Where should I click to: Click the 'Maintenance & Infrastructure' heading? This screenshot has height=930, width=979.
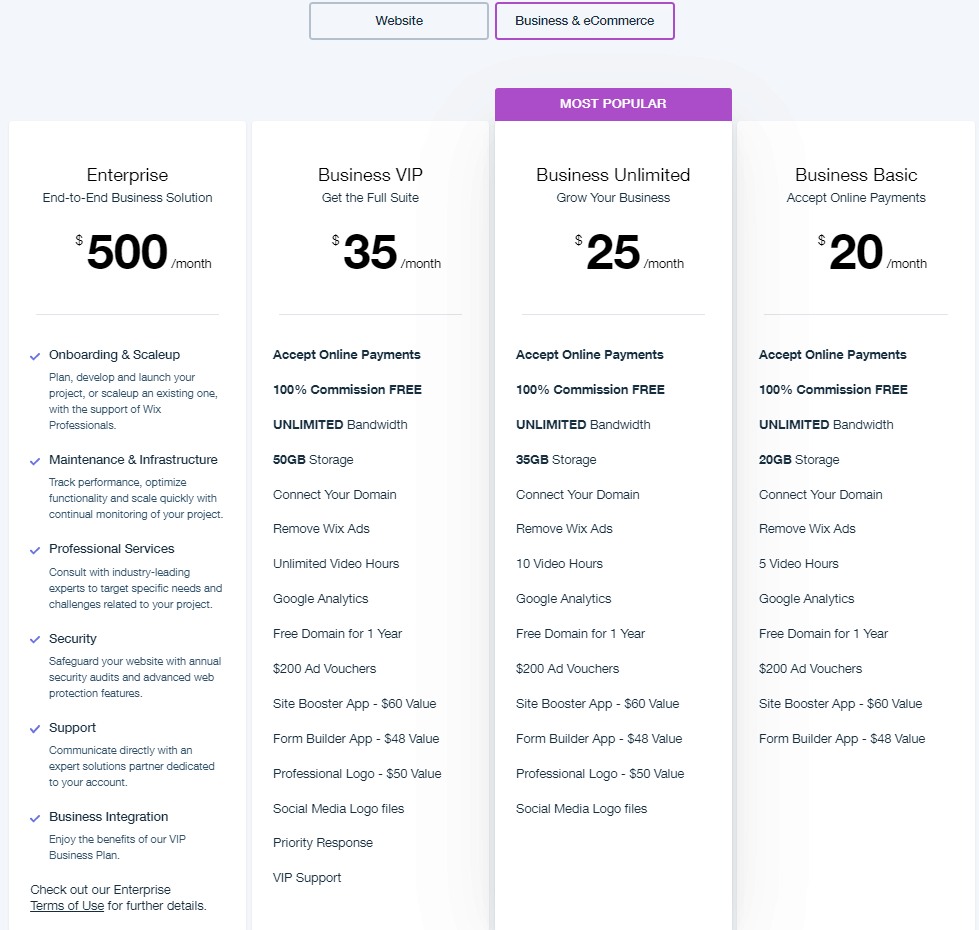point(133,459)
